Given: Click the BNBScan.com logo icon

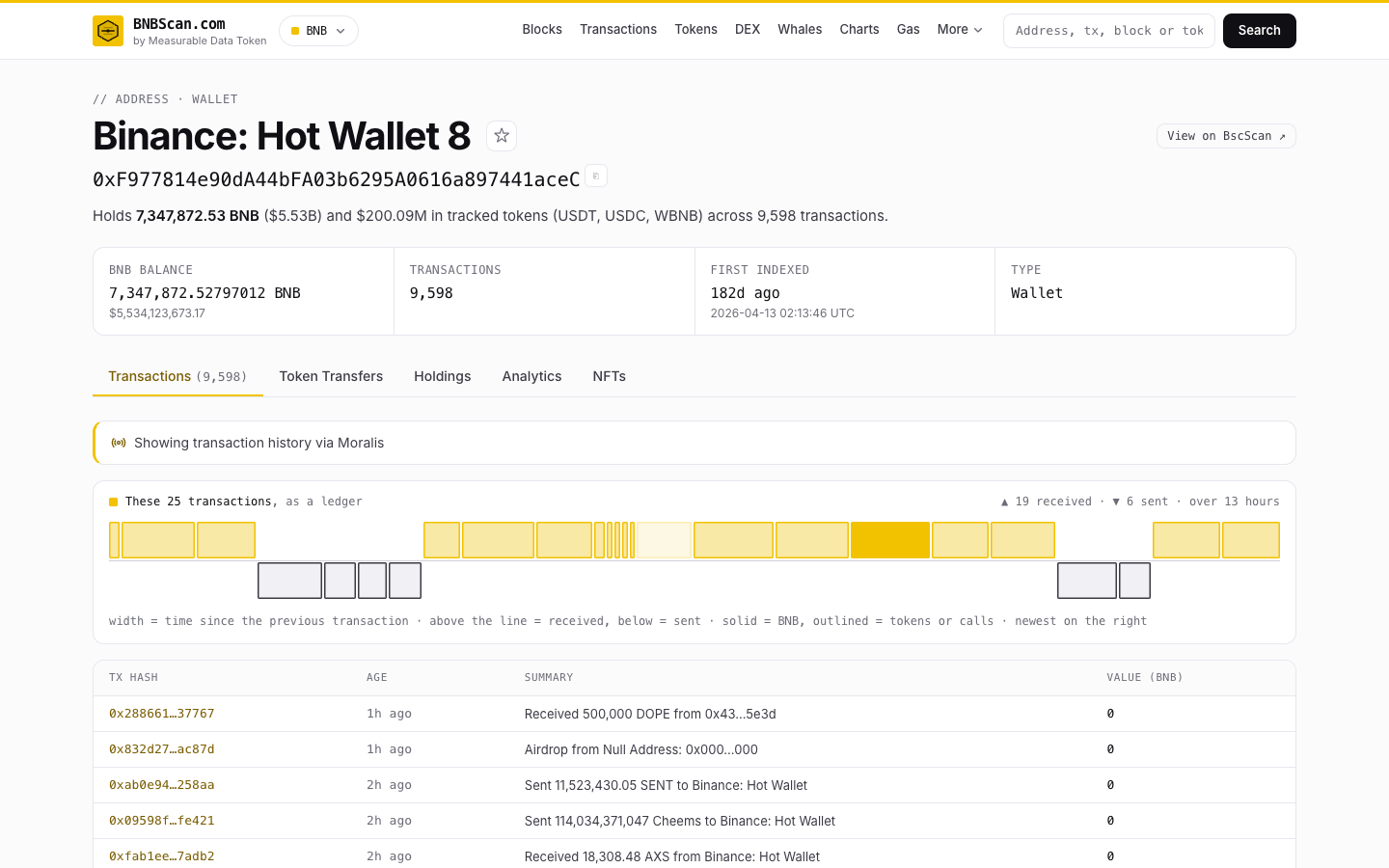Looking at the screenshot, I should [108, 31].
